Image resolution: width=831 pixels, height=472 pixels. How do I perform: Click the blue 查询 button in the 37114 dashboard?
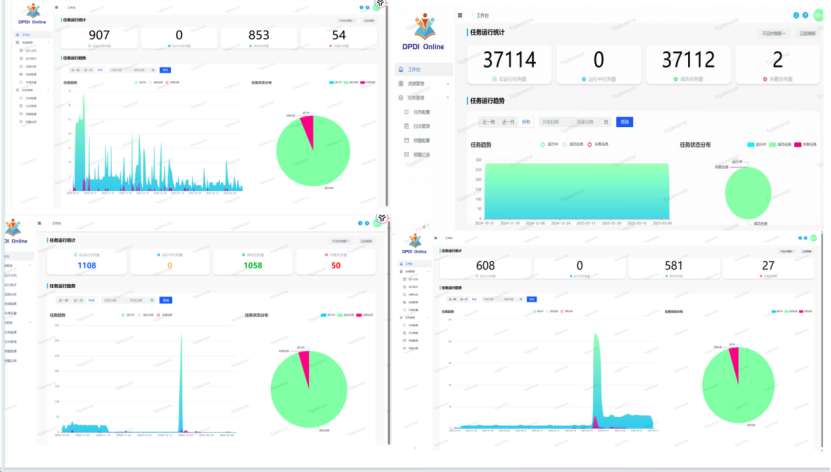624,122
